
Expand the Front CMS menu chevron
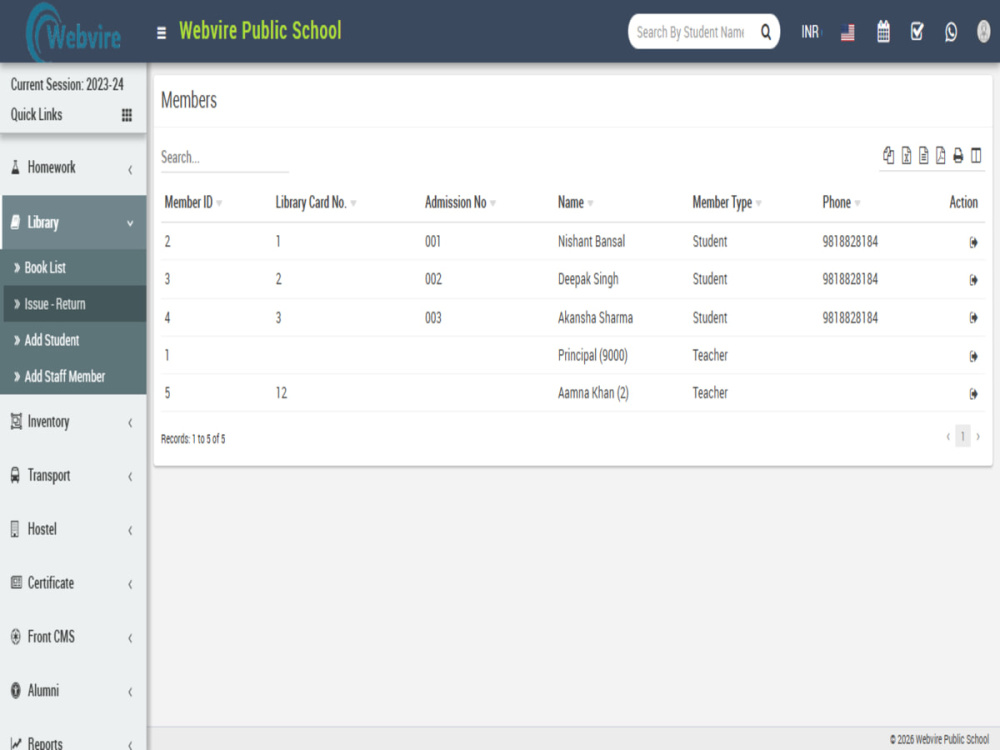point(130,638)
